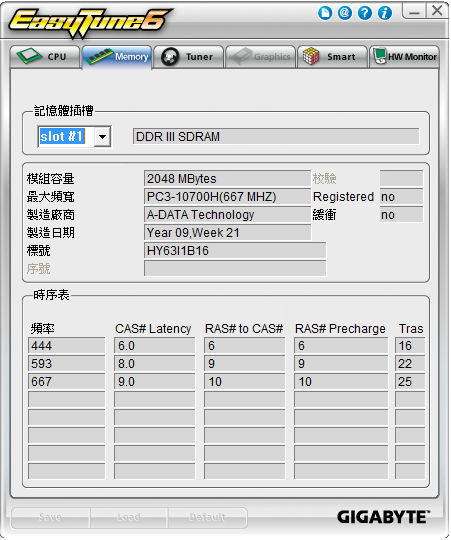Click the DDR III SDRAM type field
Viewport: 451px width, 540px height.
point(276,137)
